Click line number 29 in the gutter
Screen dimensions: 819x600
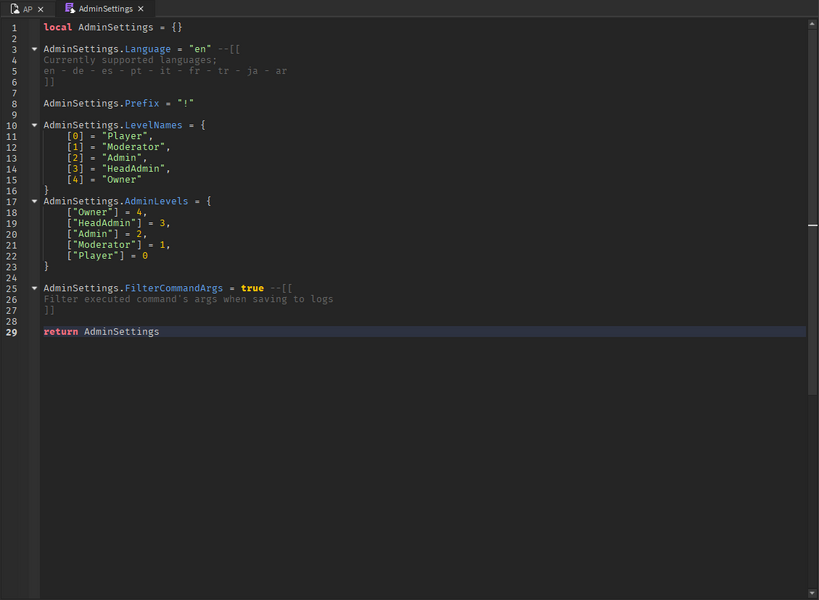pyautogui.click(x=14, y=332)
